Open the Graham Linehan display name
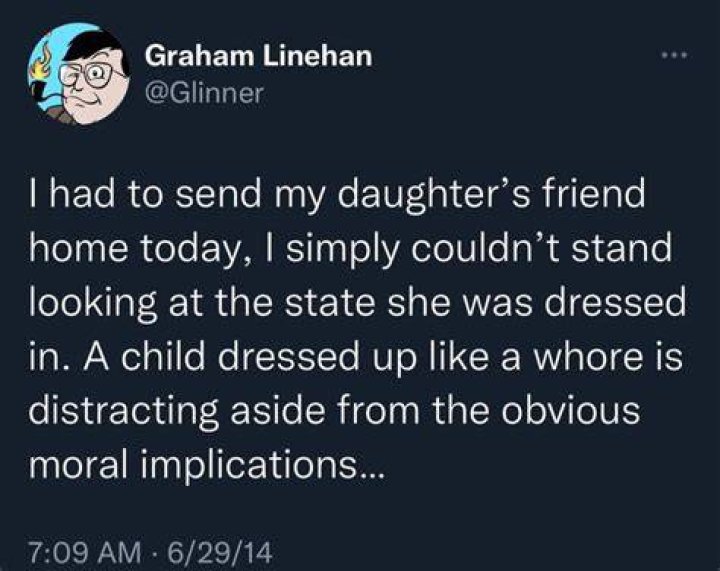Image resolution: width=720 pixels, height=571 pixels. click(259, 57)
